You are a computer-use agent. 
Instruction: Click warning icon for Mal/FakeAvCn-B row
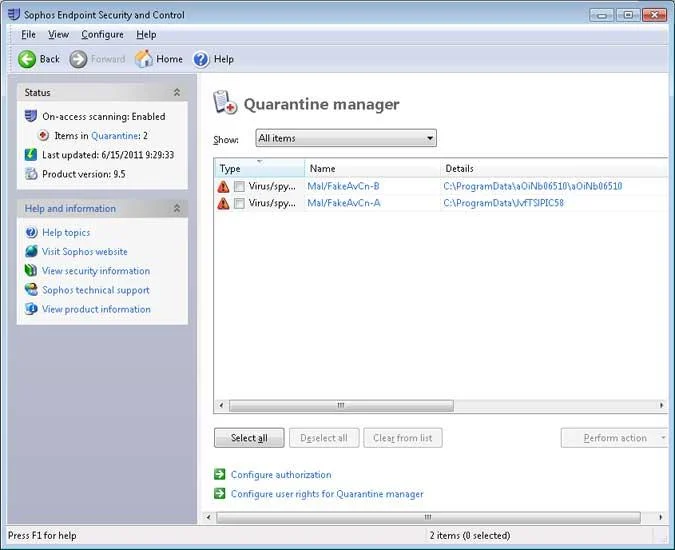coord(223,186)
